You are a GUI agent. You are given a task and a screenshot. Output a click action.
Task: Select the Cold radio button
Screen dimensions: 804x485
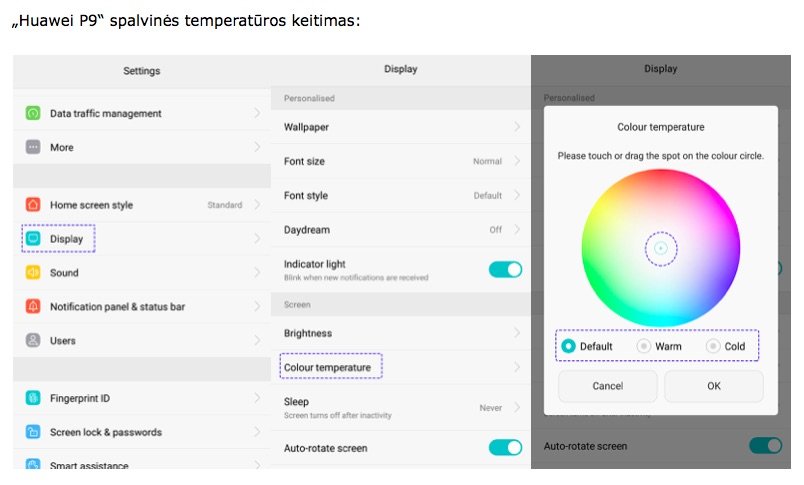pos(713,346)
